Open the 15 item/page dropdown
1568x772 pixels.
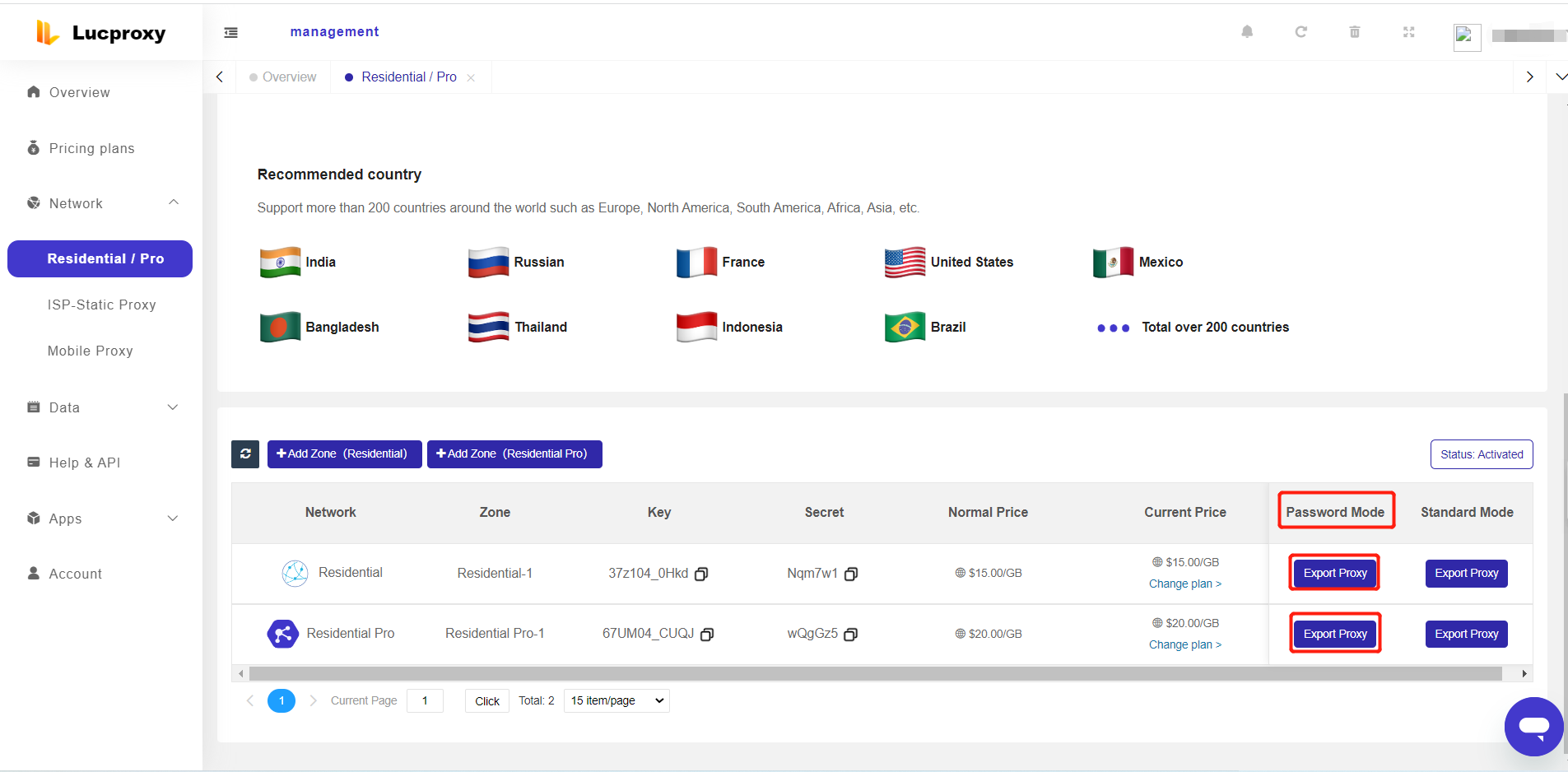click(616, 700)
